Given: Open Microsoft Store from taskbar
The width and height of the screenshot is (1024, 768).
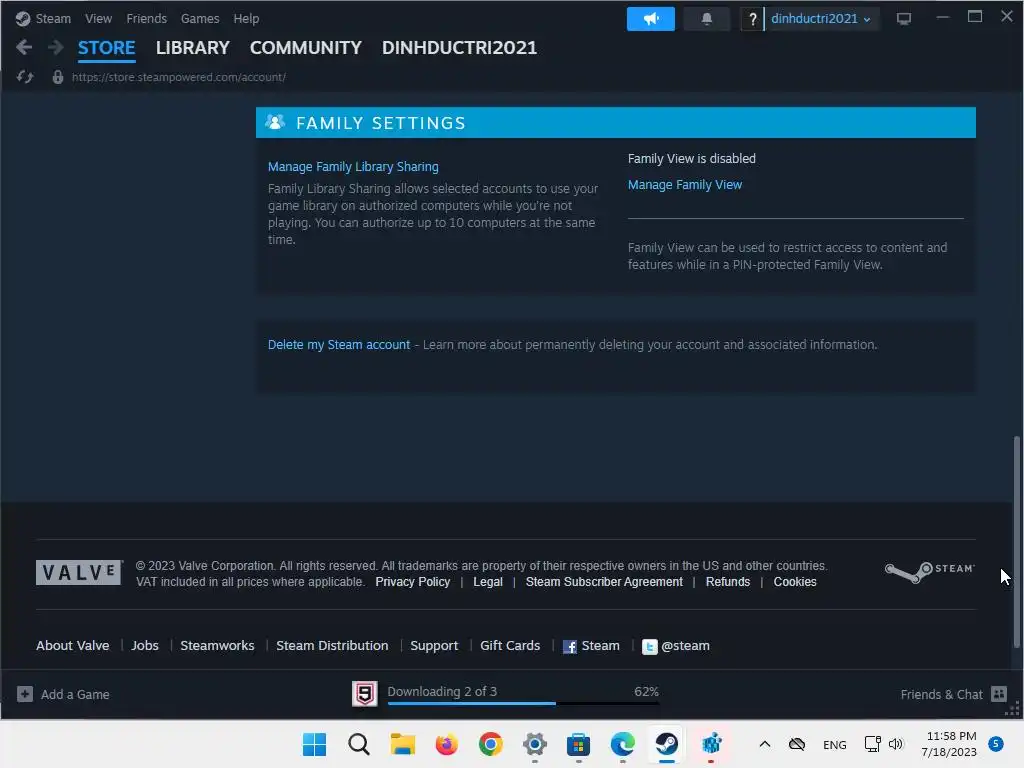Looking at the screenshot, I should tap(578, 744).
